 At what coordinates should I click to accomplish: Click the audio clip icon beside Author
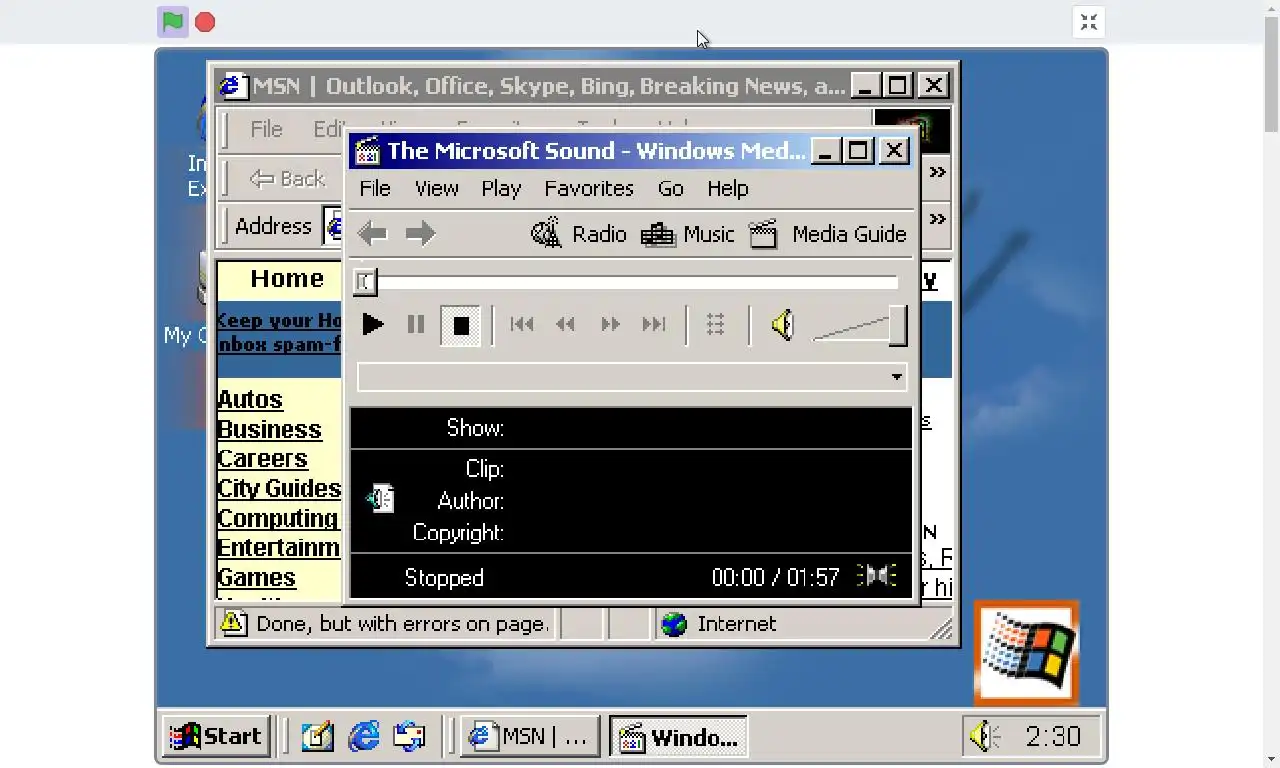[x=380, y=498]
